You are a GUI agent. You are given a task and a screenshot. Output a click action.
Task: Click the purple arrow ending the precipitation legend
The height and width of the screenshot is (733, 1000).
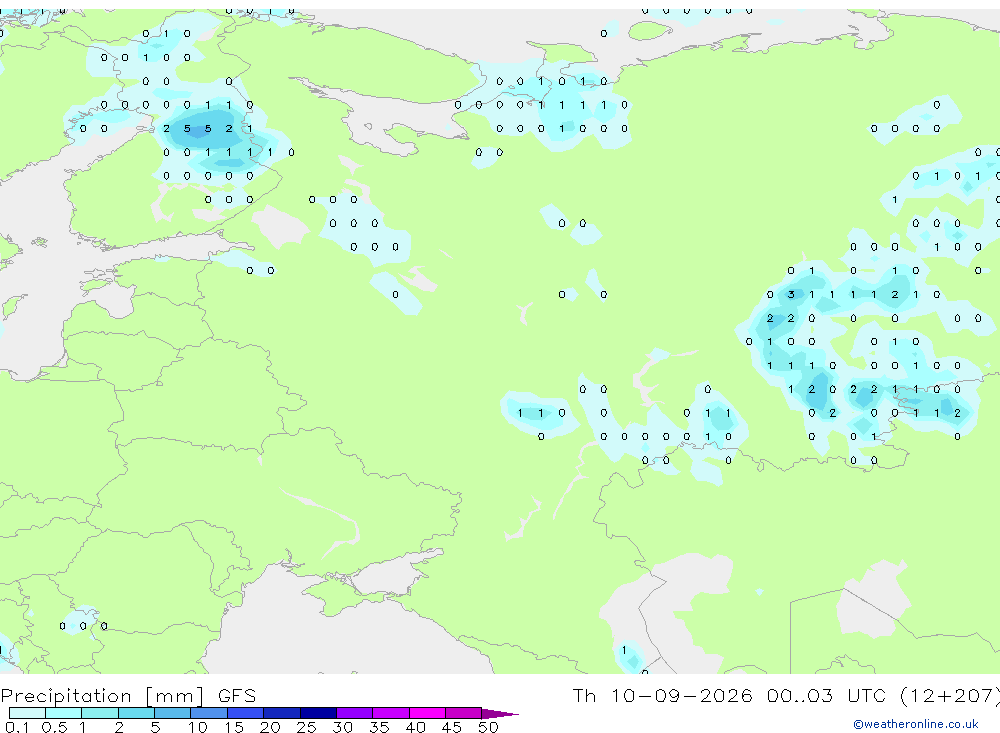[500, 713]
